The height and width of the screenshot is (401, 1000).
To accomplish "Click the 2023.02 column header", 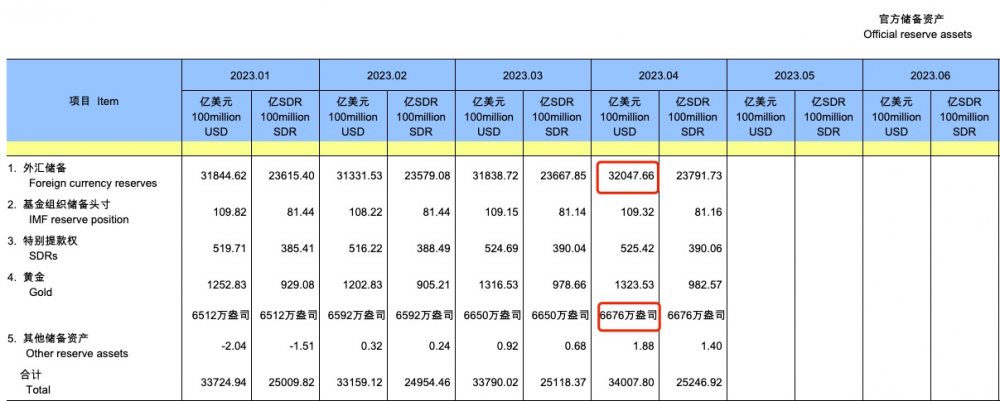I will [x=386, y=76].
